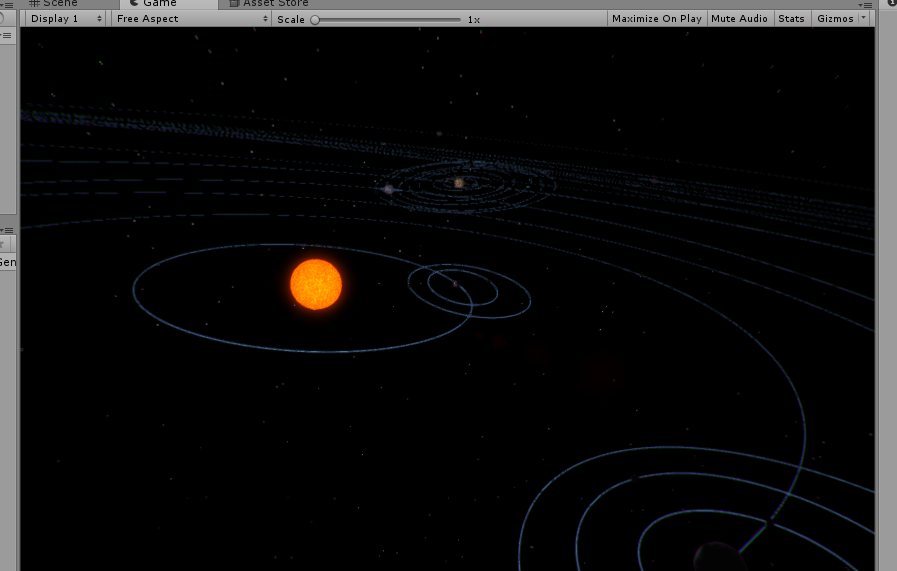This screenshot has width=897, height=571.
Task: Click the small planet right of the sun
Action: pyautogui.click(x=455, y=284)
